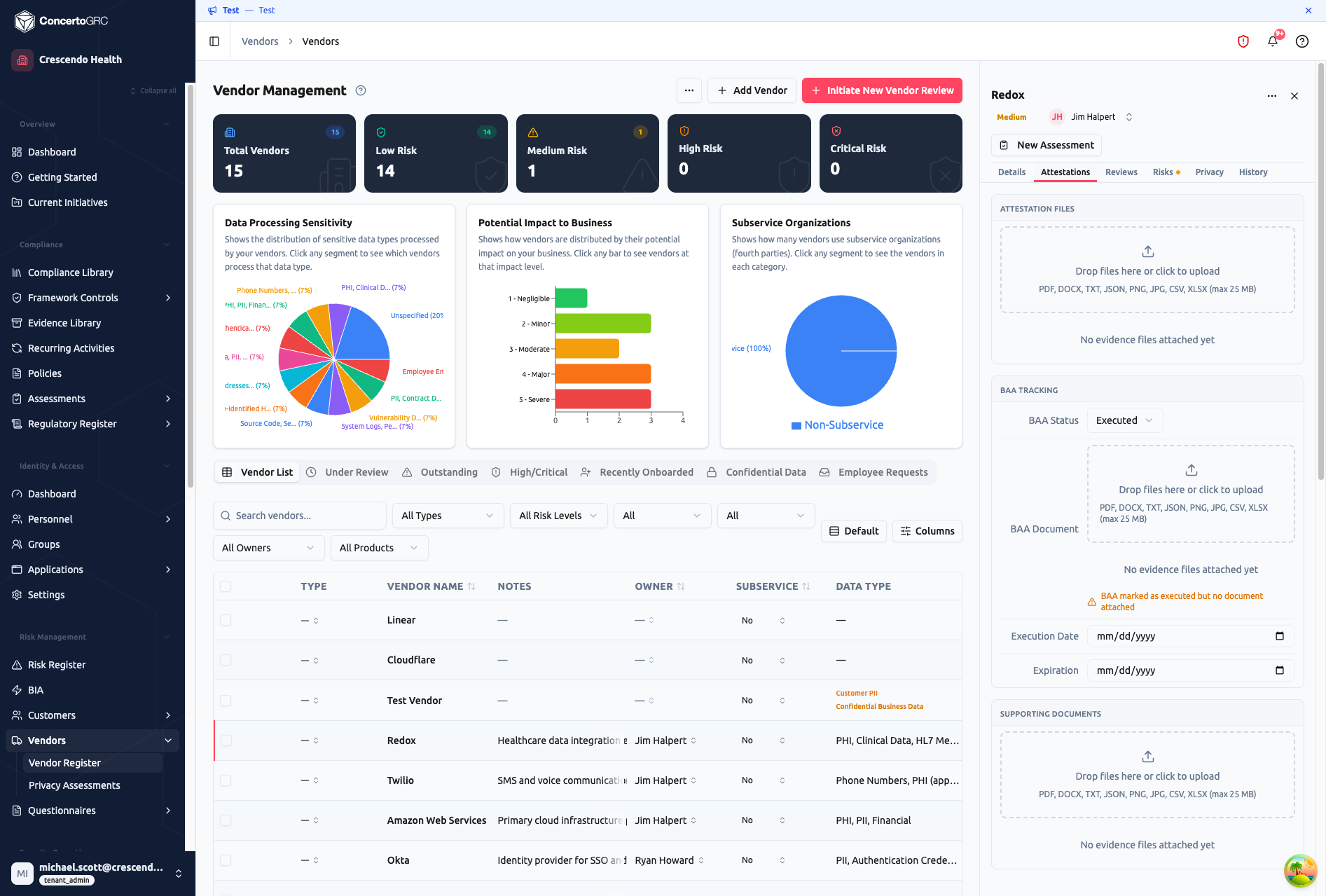Close the Redox detail panel

click(1294, 96)
